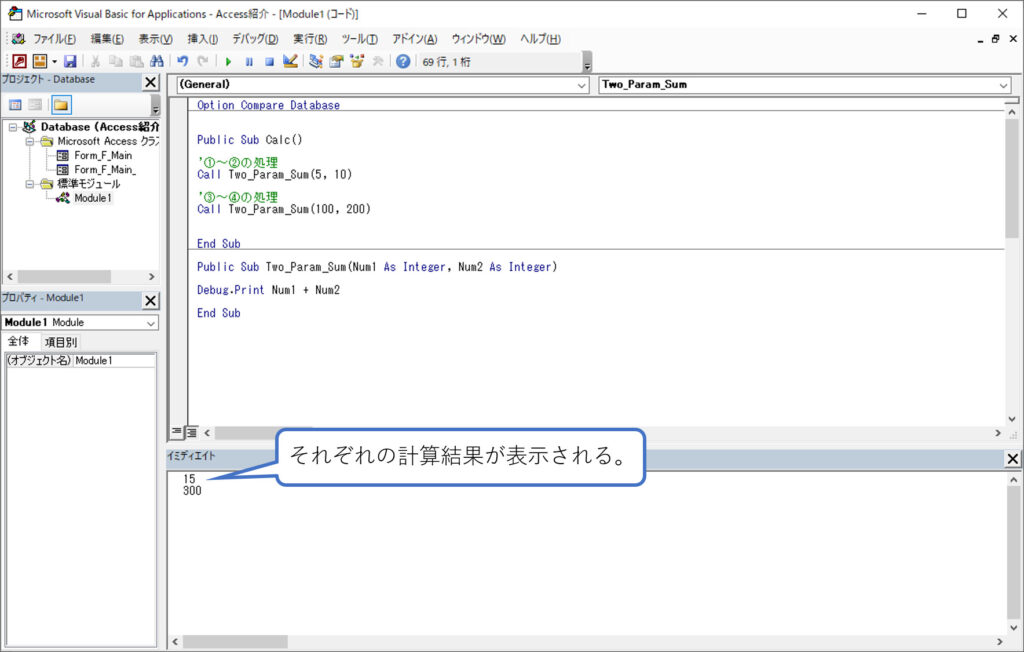Click the (オブジェクト名) value field Module1

coord(114,361)
